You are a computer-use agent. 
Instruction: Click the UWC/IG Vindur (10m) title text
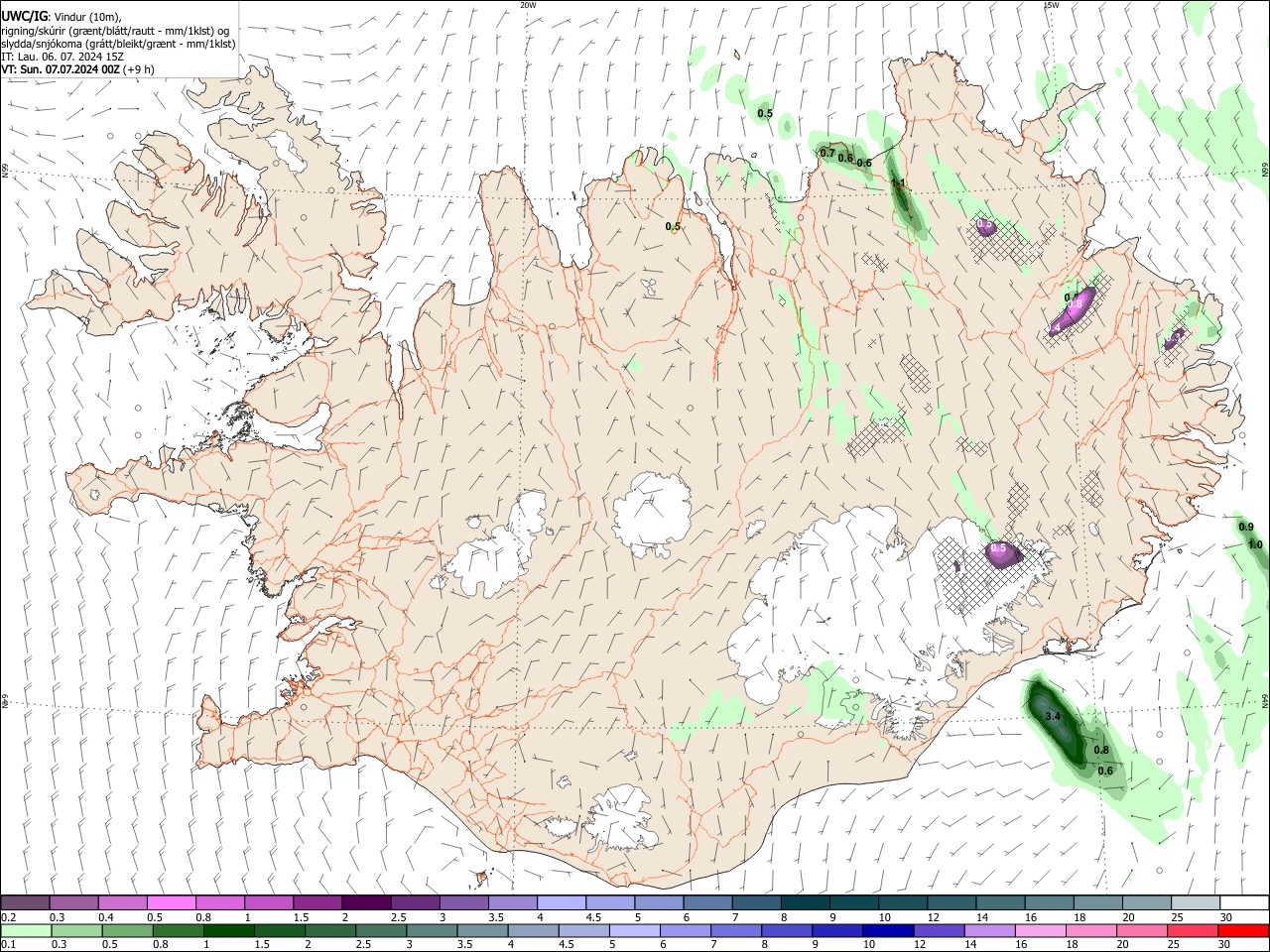point(62,16)
